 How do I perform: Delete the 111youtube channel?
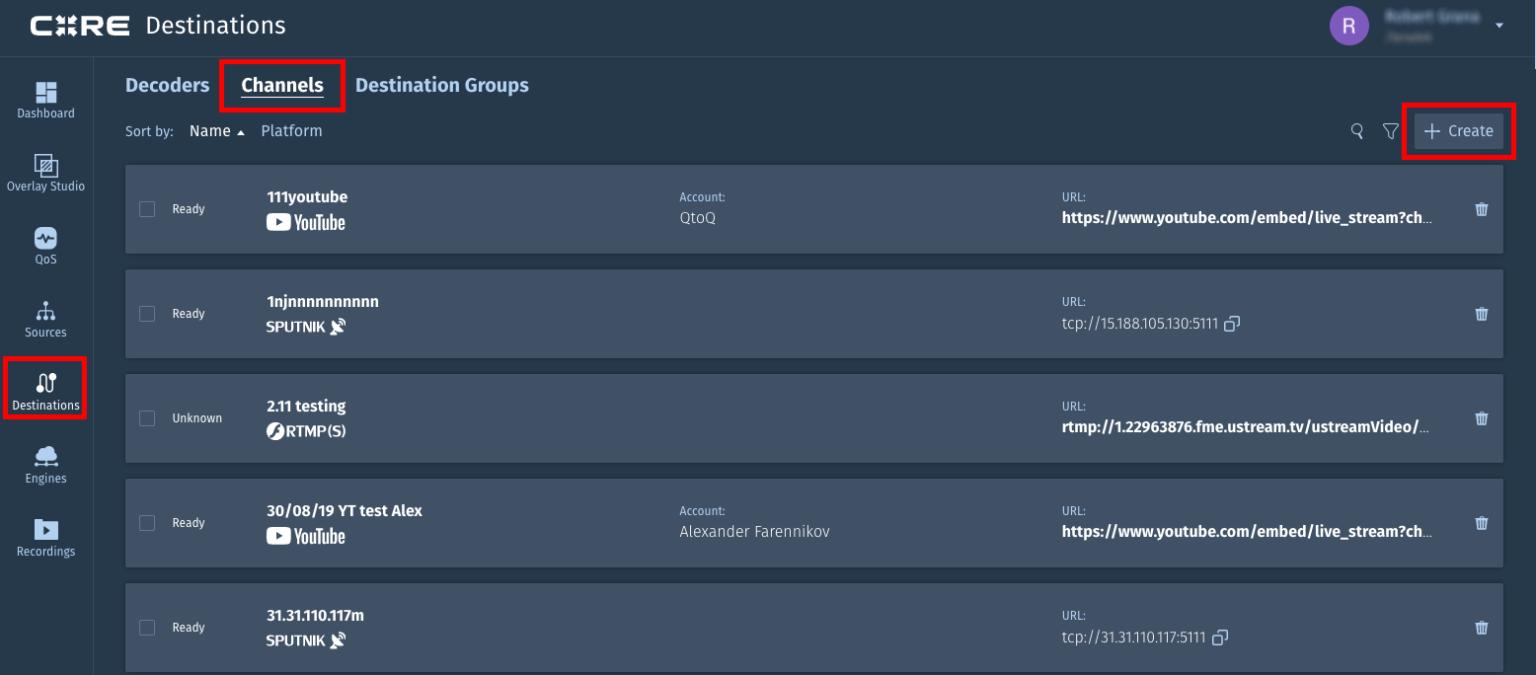tap(1481, 209)
